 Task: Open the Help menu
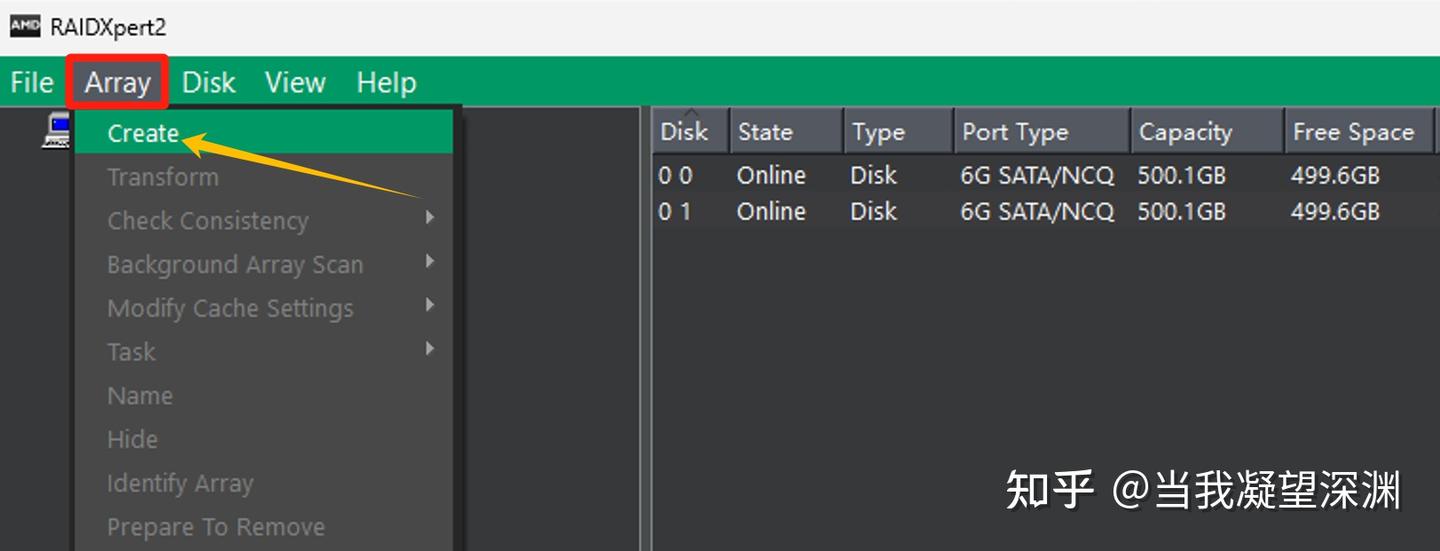[386, 82]
